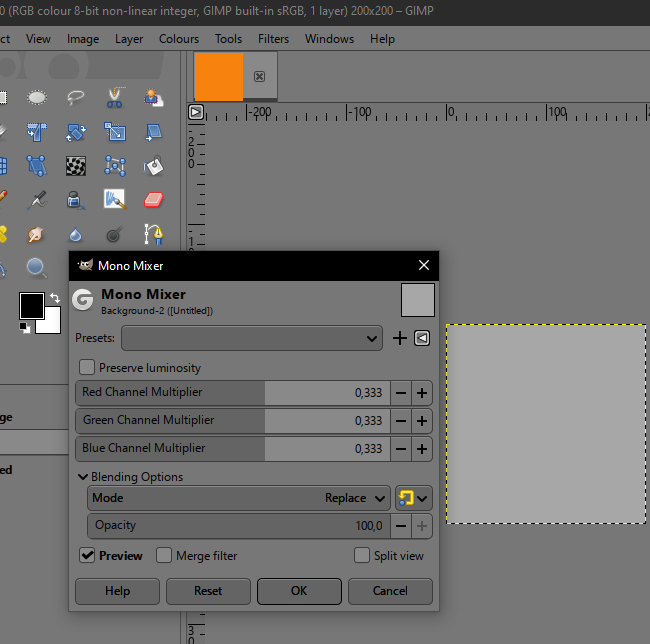Viewport: 650px width, 644px height.
Task: Click the Red Channel Multiplier slider
Action: coord(230,393)
